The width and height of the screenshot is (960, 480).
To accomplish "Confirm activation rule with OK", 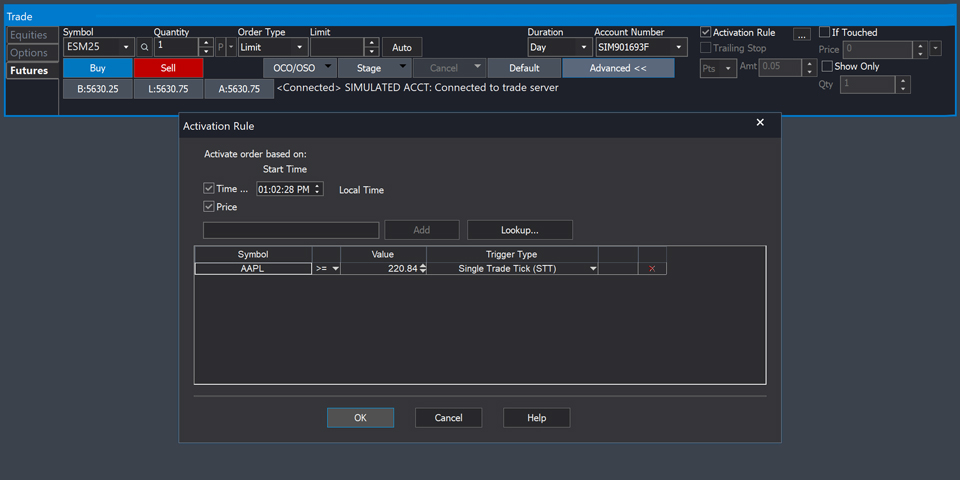I will click(x=361, y=418).
